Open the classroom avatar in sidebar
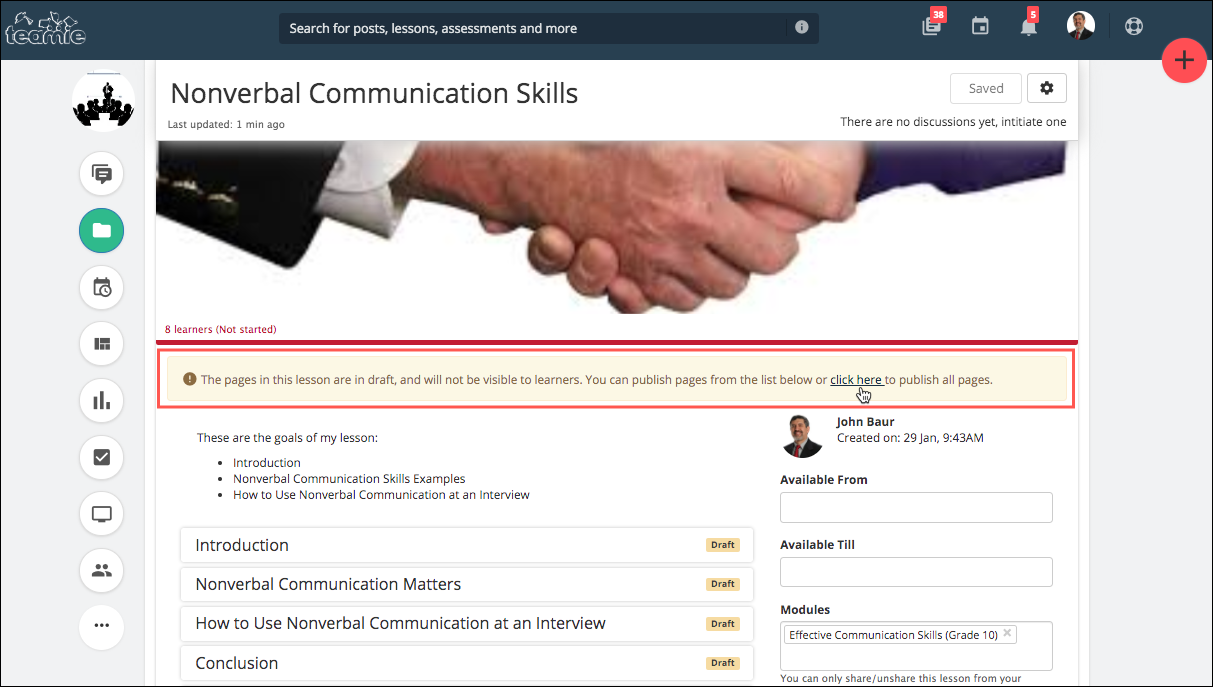 pyautogui.click(x=103, y=100)
